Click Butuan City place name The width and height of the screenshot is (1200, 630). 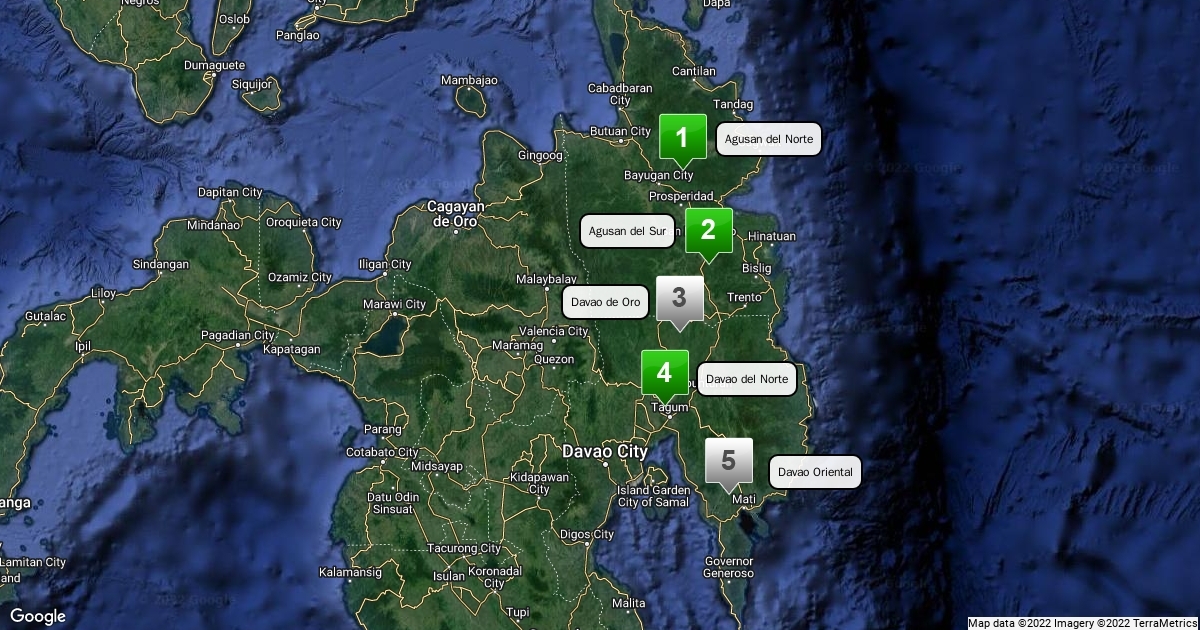(620, 131)
